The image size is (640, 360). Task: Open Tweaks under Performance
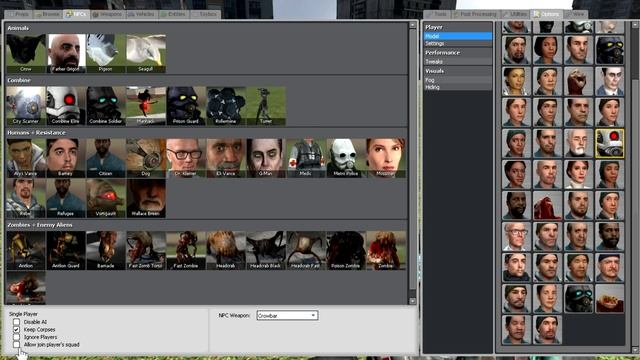[x=458, y=62]
